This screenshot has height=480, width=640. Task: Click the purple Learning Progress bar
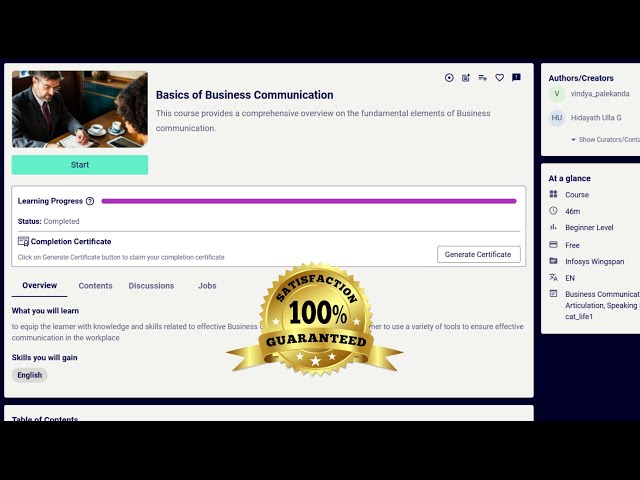[x=309, y=201]
